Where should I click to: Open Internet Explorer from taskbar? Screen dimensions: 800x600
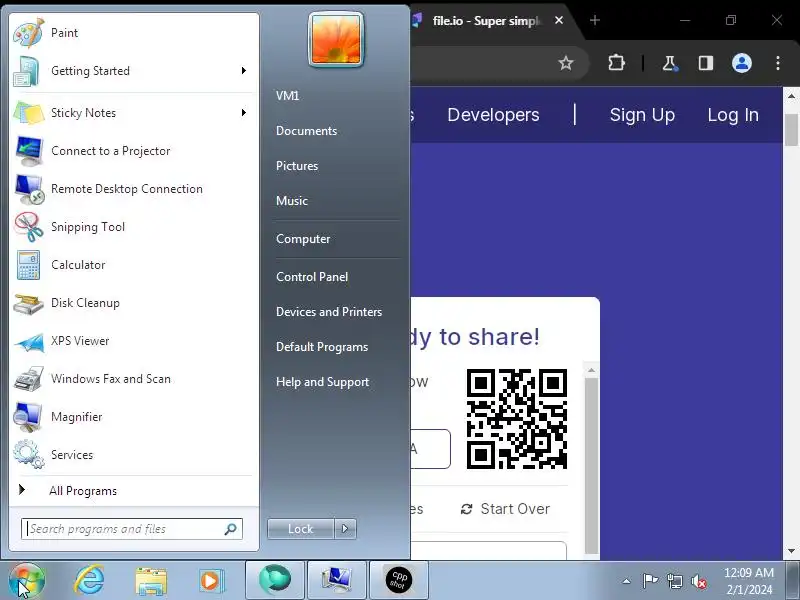tap(89, 581)
